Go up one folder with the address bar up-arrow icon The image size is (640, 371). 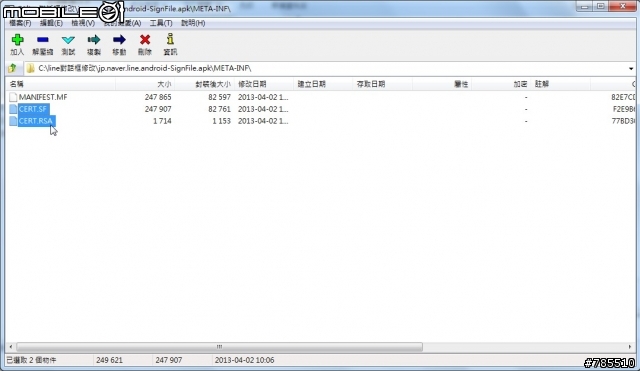[12, 68]
